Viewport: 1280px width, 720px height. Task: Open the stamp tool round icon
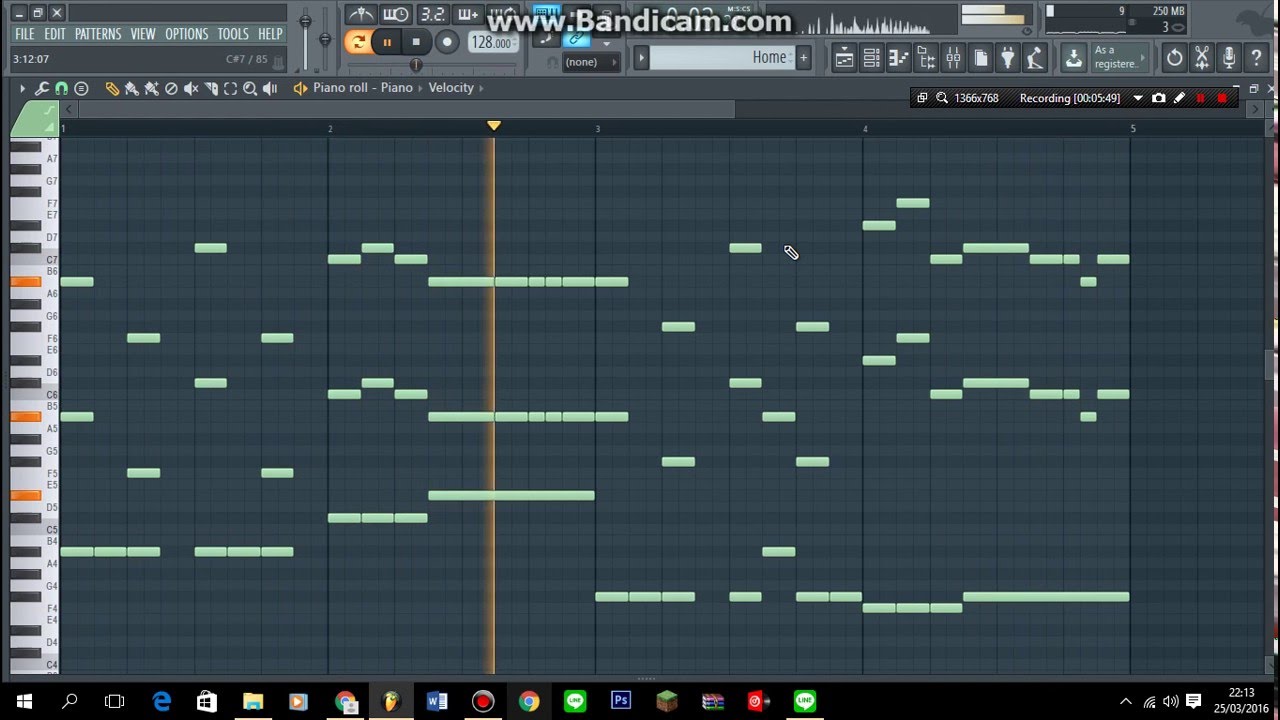coord(81,88)
